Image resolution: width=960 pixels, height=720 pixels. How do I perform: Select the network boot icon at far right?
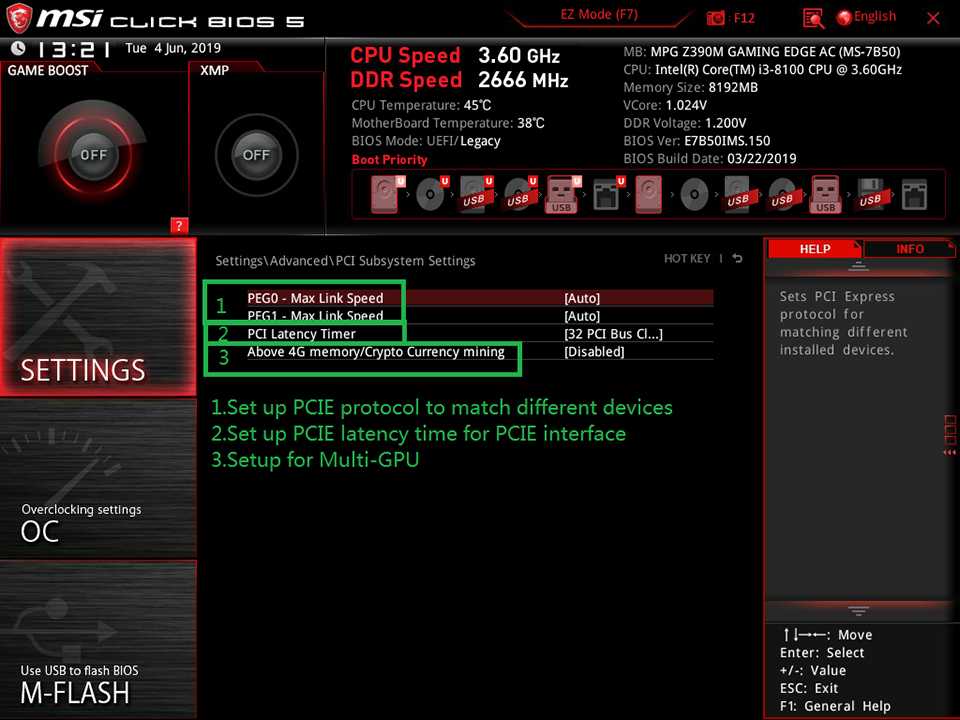coord(914,194)
